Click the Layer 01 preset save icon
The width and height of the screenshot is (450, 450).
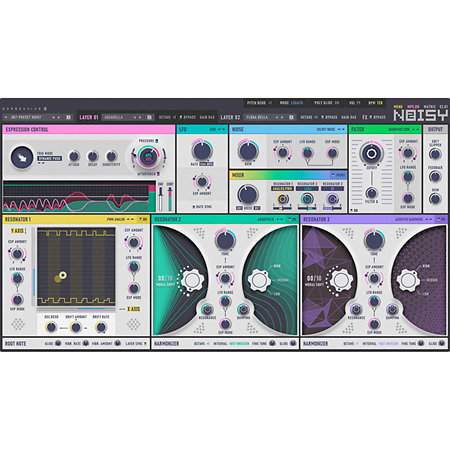coord(149,117)
